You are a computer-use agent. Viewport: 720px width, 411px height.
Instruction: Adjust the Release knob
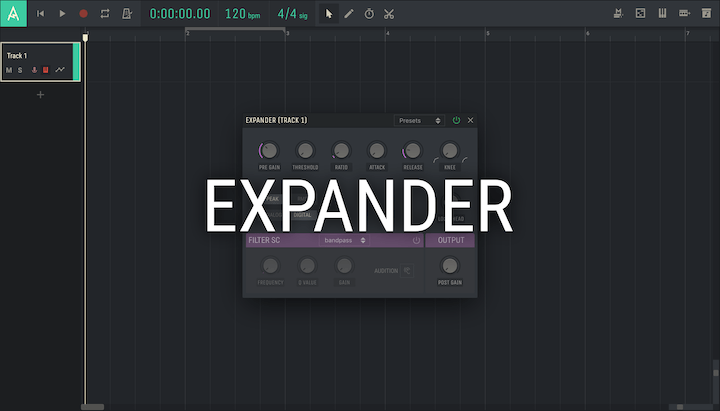coord(412,151)
